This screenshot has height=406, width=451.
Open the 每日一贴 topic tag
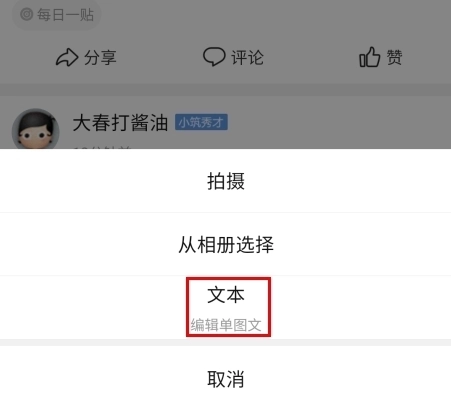click(56, 15)
